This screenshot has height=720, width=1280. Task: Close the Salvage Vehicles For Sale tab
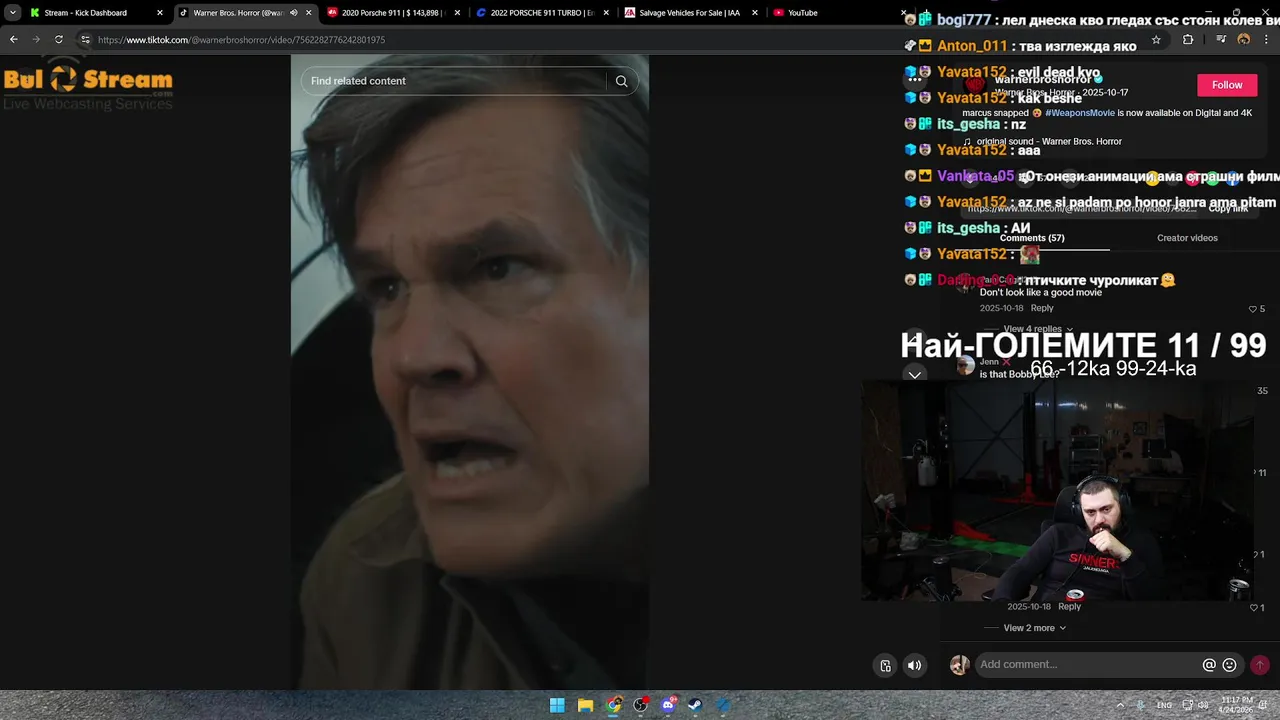coord(754,13)
